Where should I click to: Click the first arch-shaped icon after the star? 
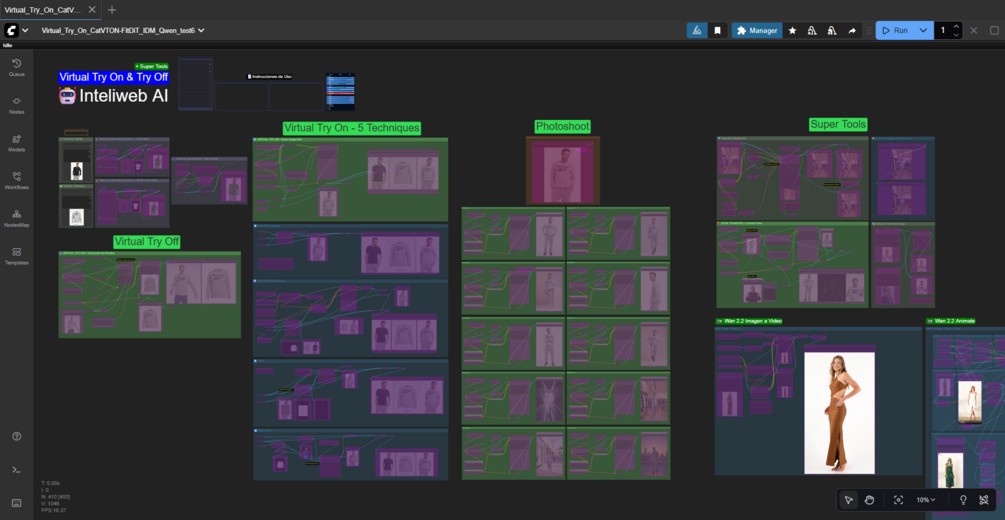[812, 30]
